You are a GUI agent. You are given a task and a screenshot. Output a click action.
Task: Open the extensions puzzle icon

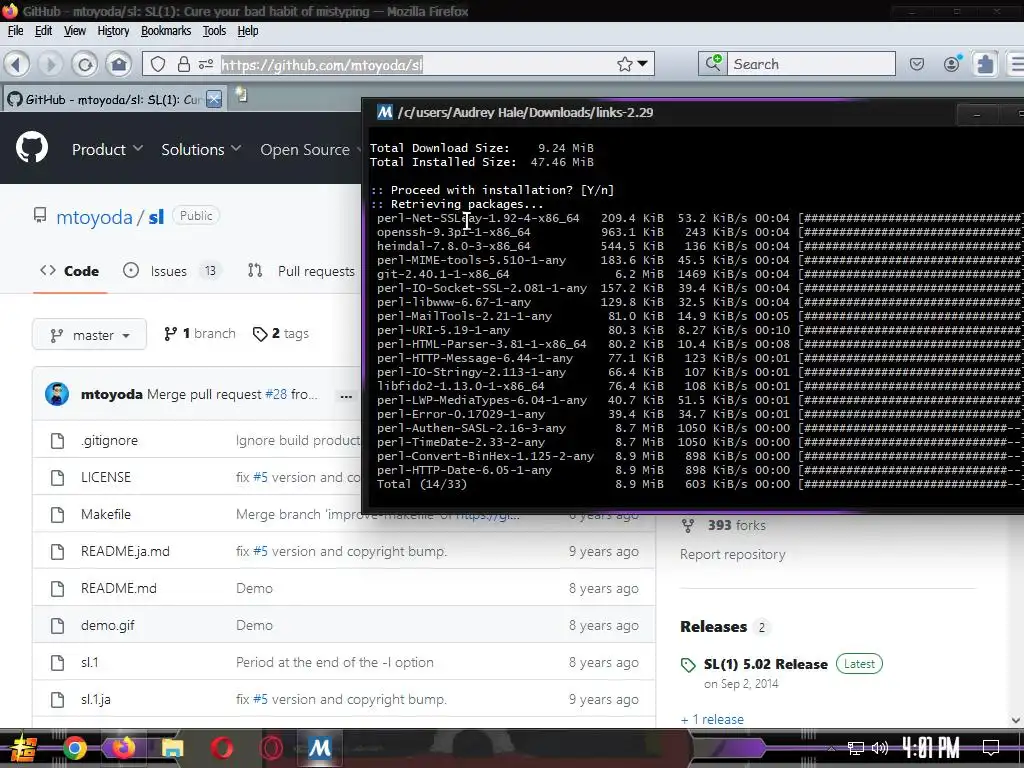985,64
